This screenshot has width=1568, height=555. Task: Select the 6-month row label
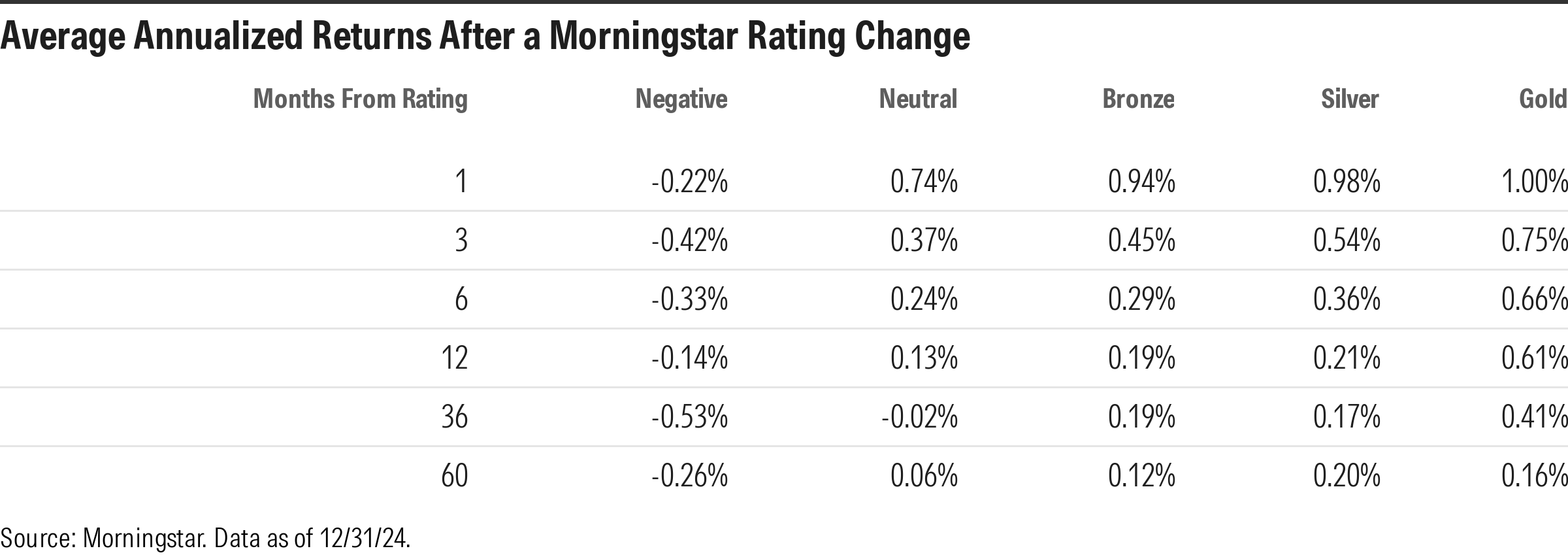tap(461, 299)
